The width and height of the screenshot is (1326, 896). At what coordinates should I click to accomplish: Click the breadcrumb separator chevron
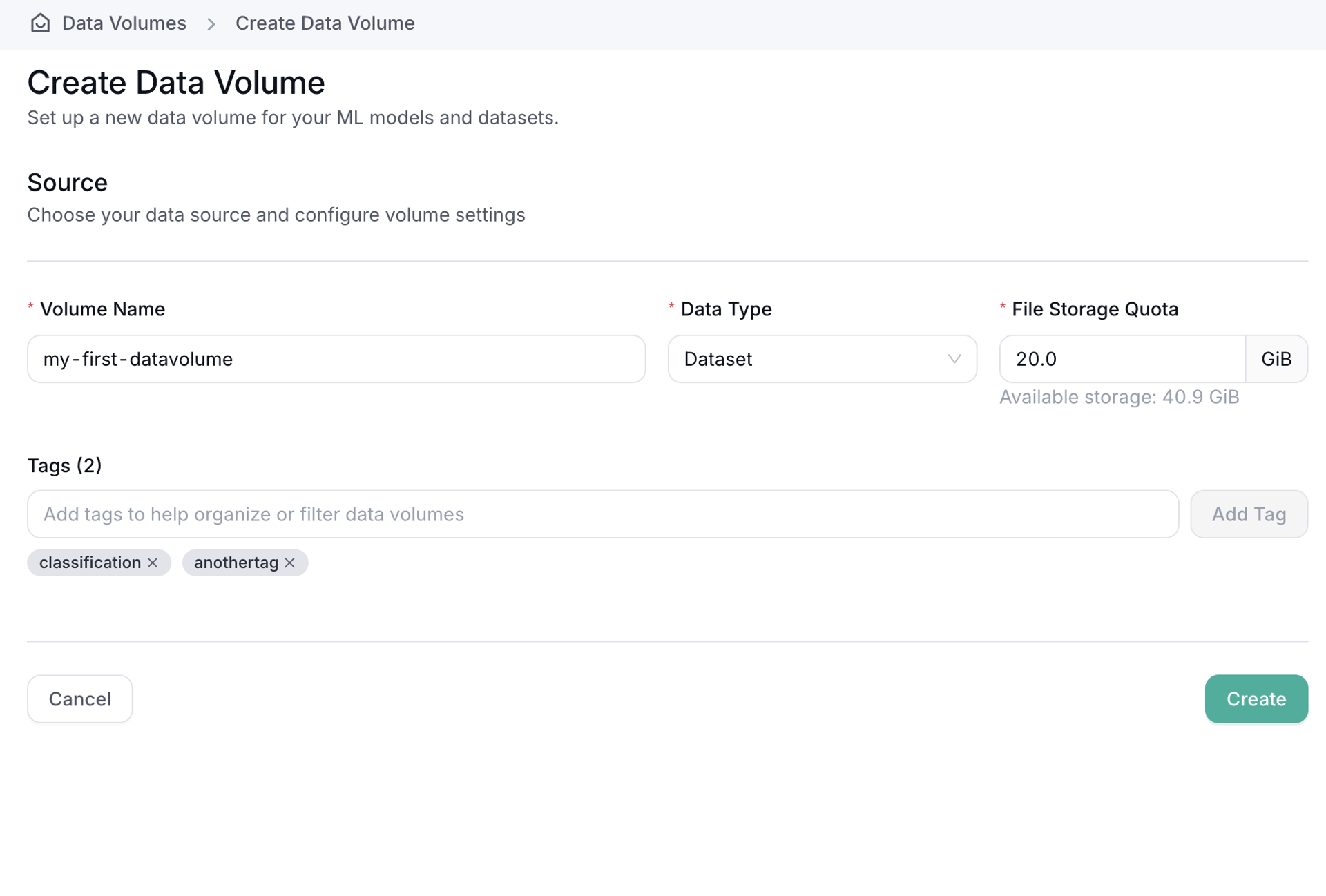(211, 24)
